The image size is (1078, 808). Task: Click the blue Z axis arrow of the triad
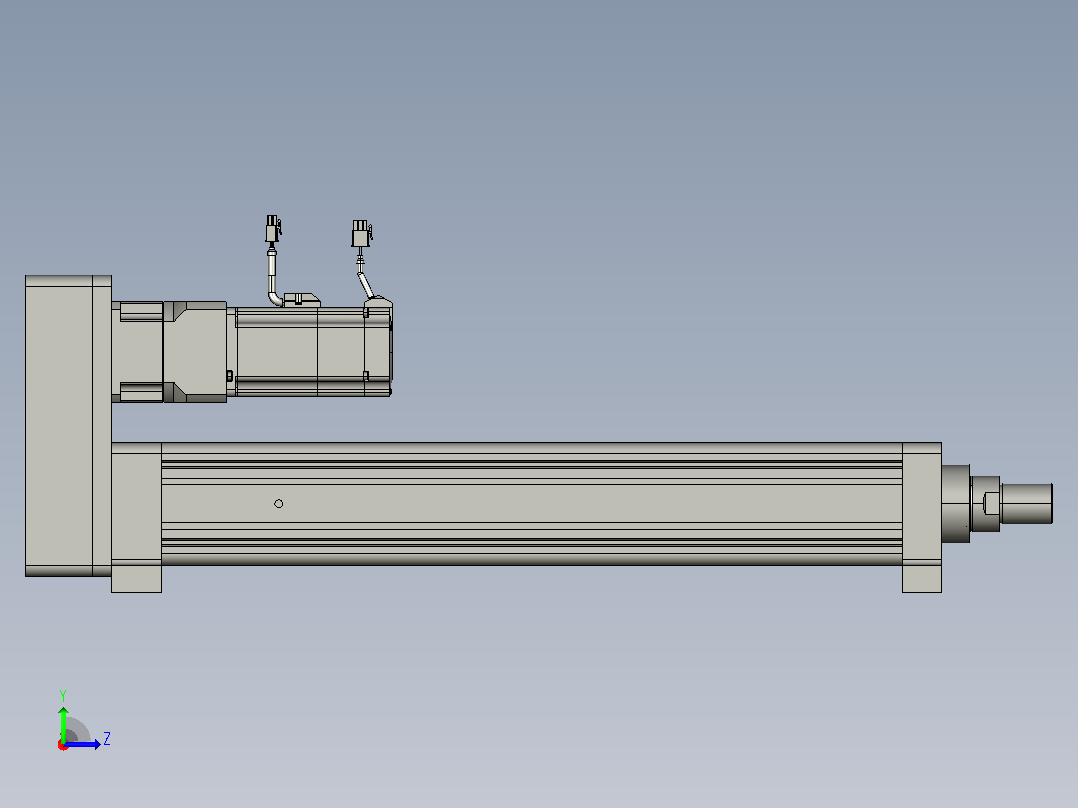(x=82, y=744)
